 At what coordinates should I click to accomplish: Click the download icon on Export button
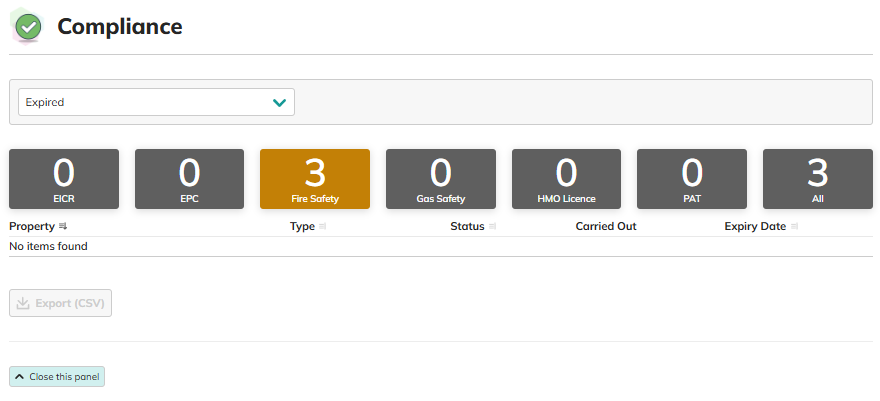(x=24, y=303)
